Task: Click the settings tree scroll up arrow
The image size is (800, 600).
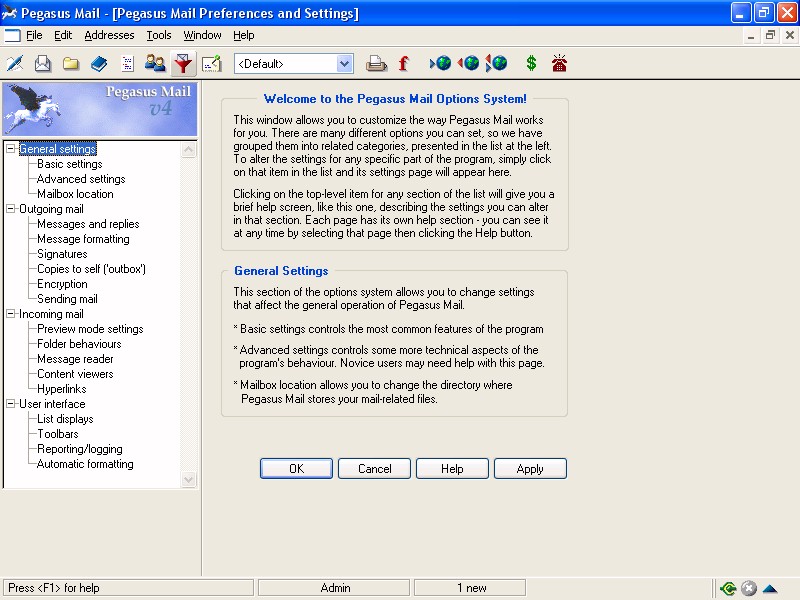Action: (x=189, y=150)
